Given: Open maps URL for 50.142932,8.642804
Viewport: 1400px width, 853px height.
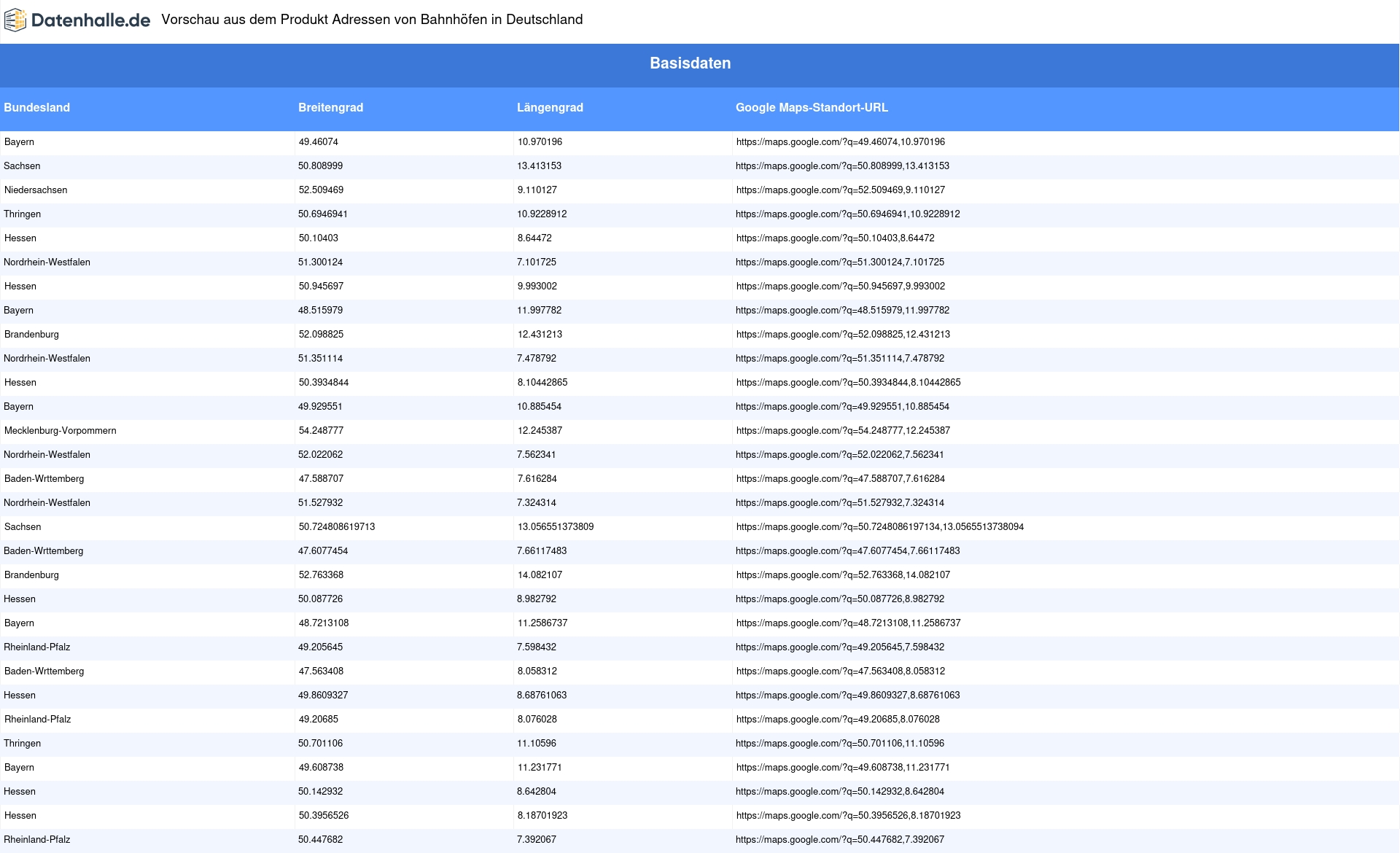Looking at the screenshot, I should pyautogui.click(x=840, y=792).
